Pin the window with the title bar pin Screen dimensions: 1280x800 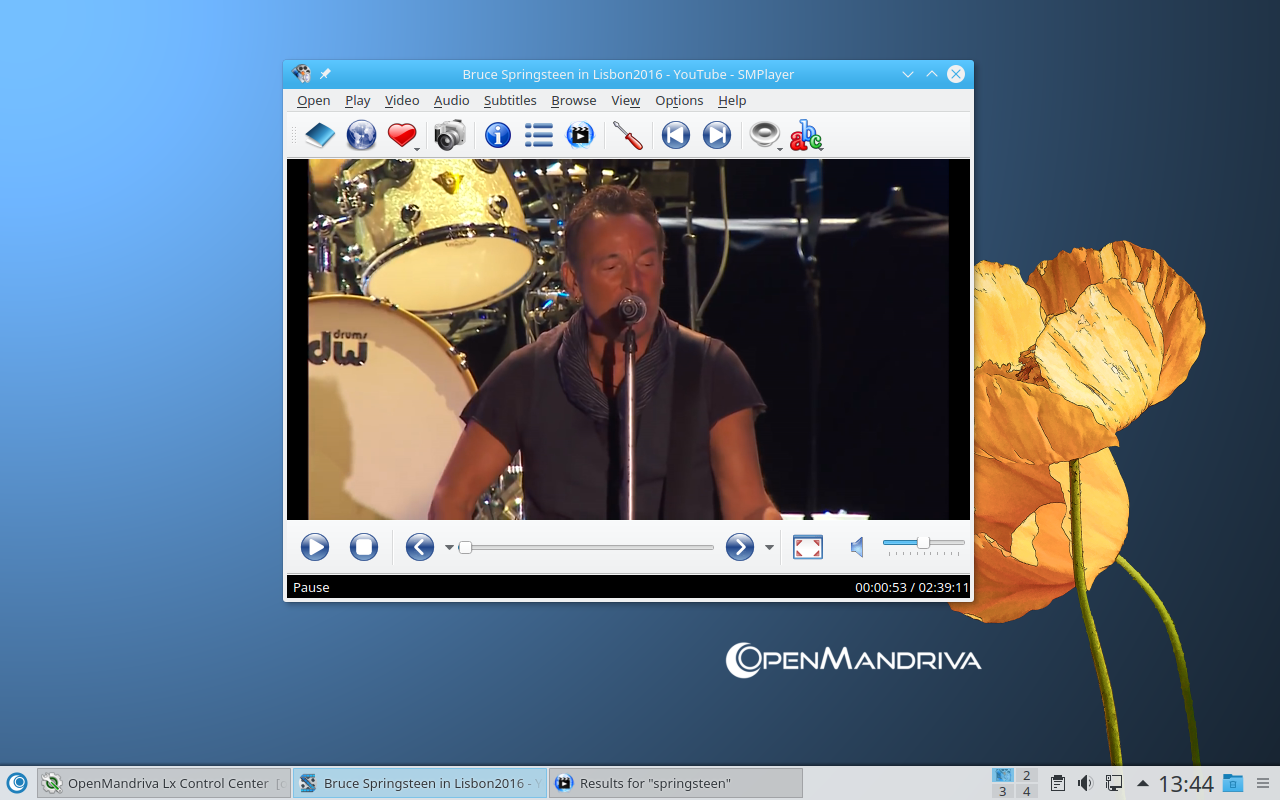tap(325, 74)
